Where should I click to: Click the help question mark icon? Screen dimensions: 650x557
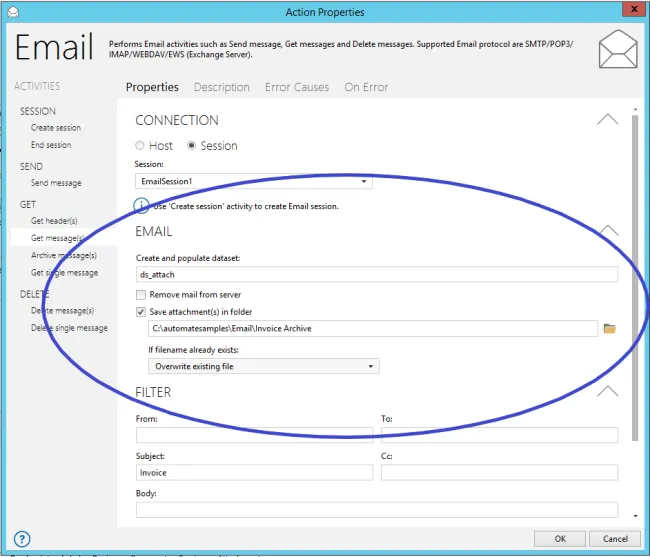(x=22, y=539)
